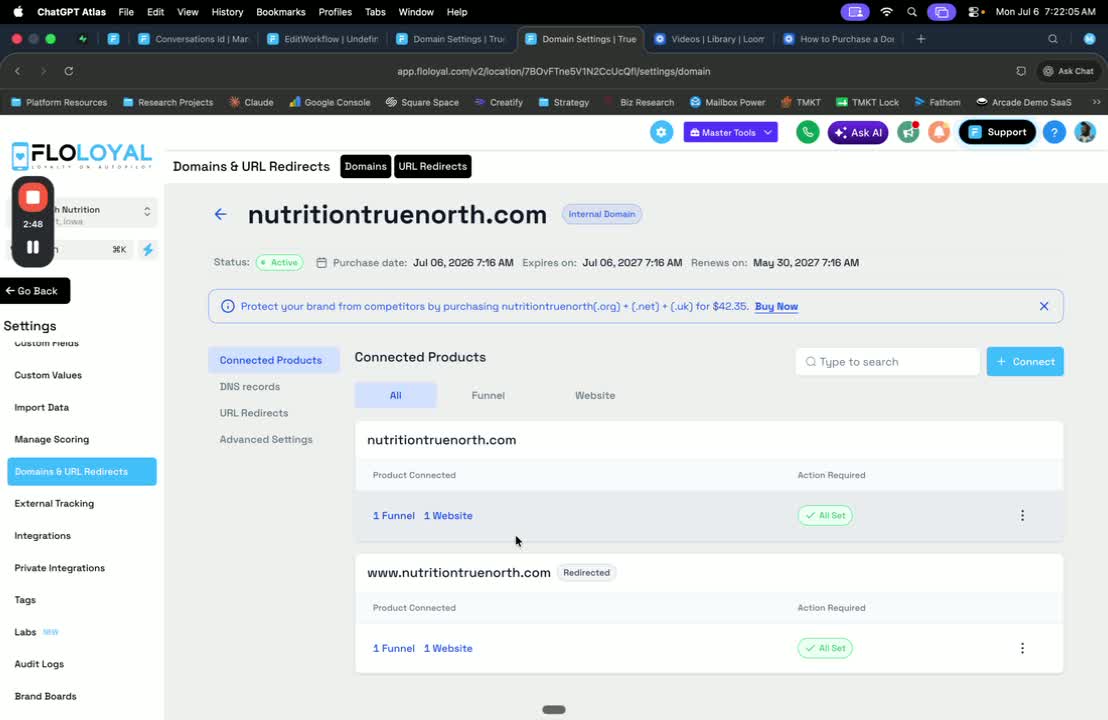Viewport: 1108px width, 720px height.
Task: Click 1 Website link under nutritiontruenorth.com
Action: pos(448,515)
